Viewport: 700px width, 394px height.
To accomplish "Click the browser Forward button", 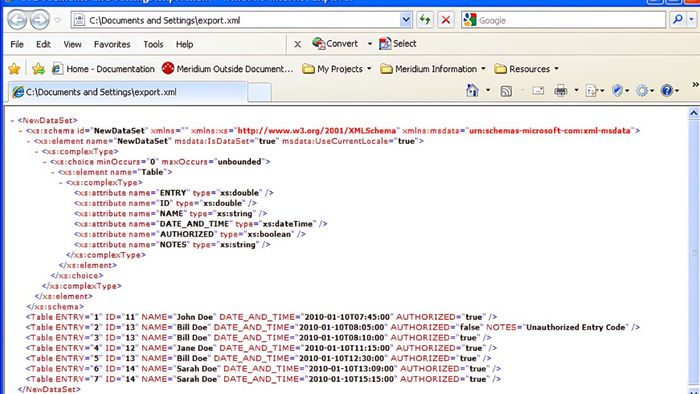I will [x=40, y=20].
